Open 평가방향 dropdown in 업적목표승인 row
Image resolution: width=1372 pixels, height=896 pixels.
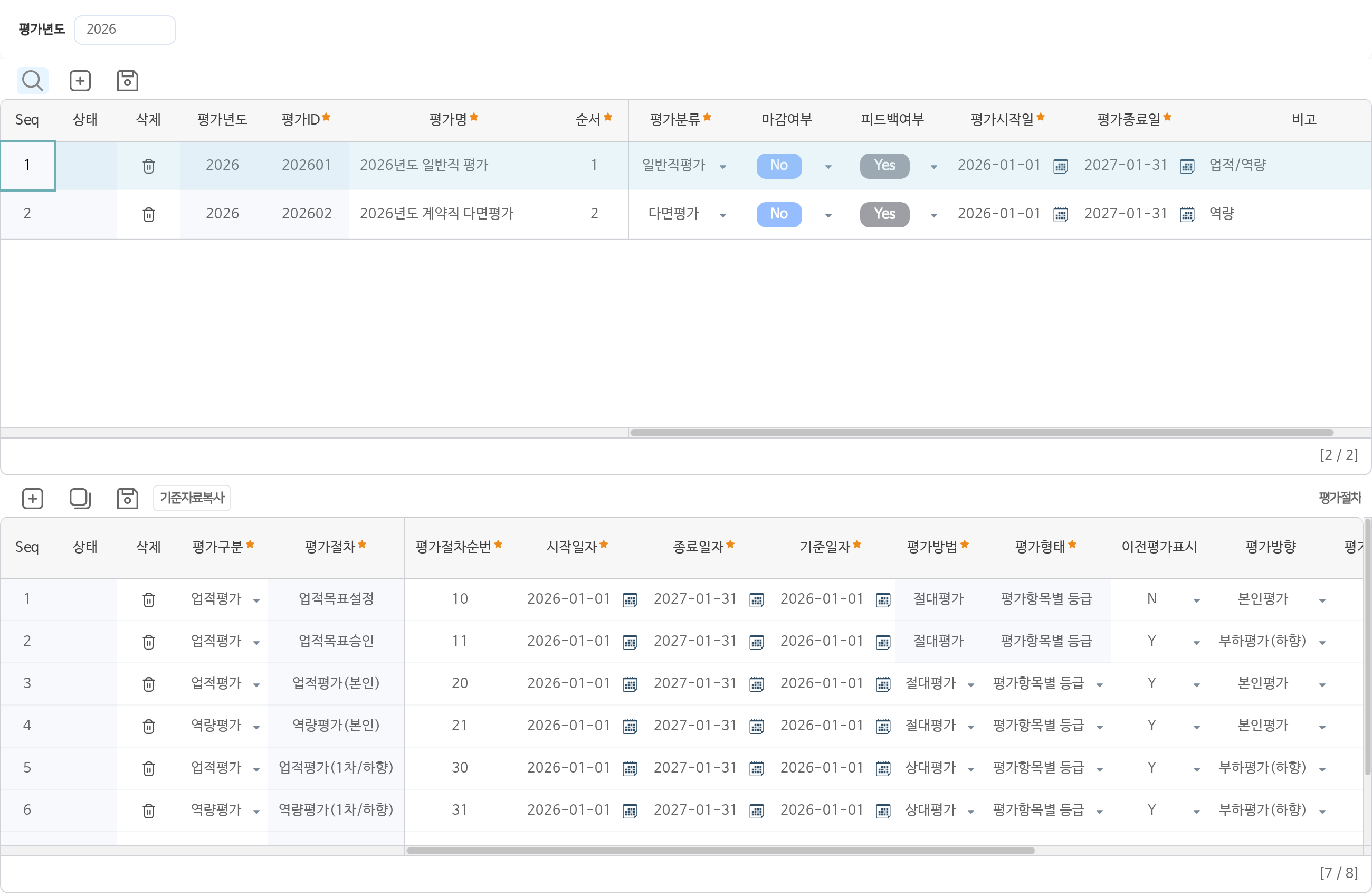(1322, 642)
